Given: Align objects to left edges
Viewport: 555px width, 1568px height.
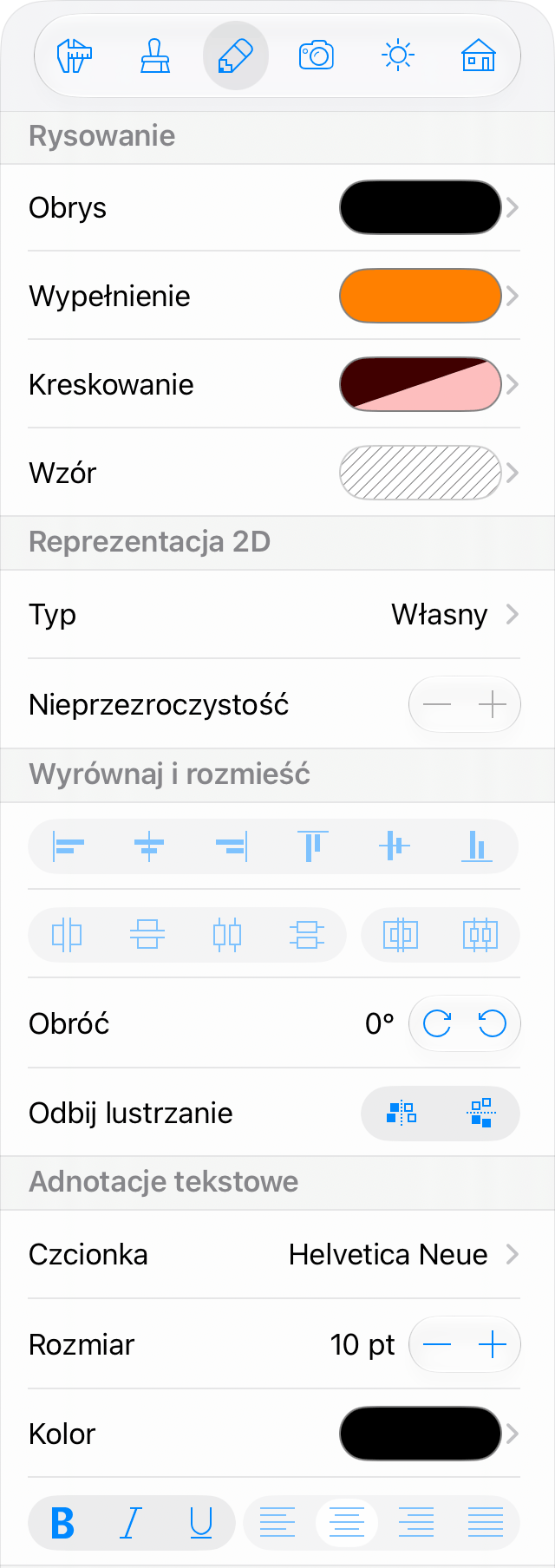Looking at the screenshot, I should (x=69, y=846).
